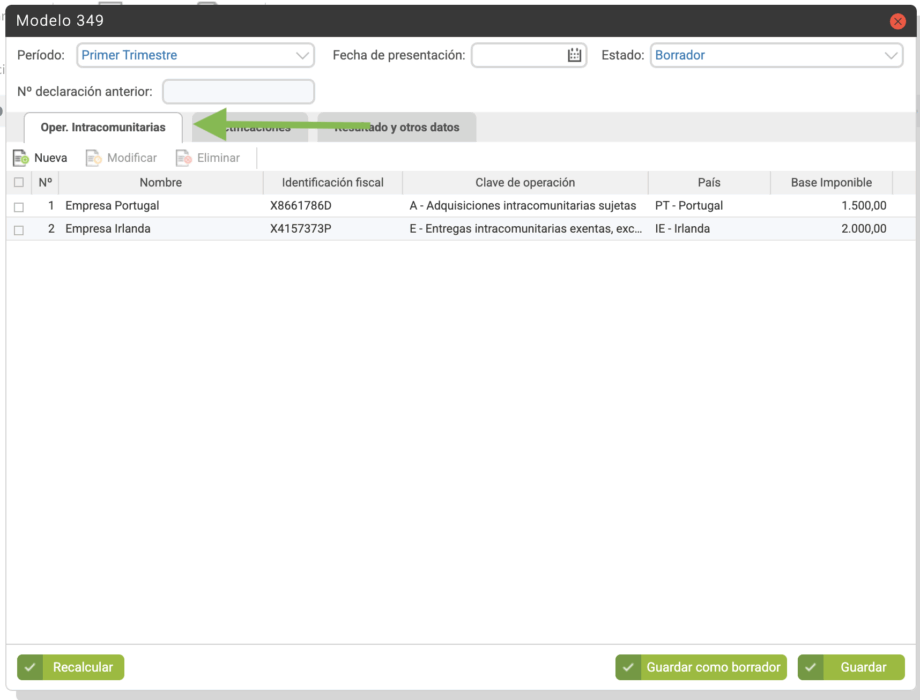
Task: Click the Eliminar toolbar icon
Action: point(184,158)
